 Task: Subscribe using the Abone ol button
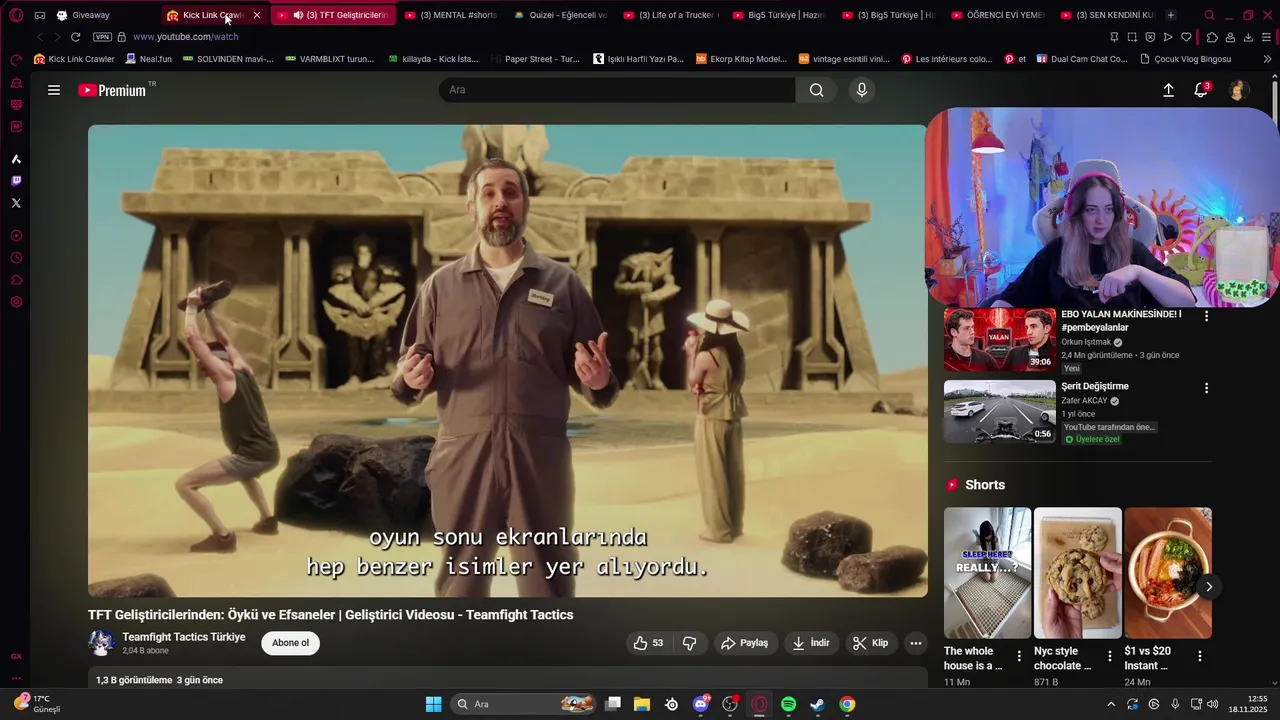click(291, 643)
